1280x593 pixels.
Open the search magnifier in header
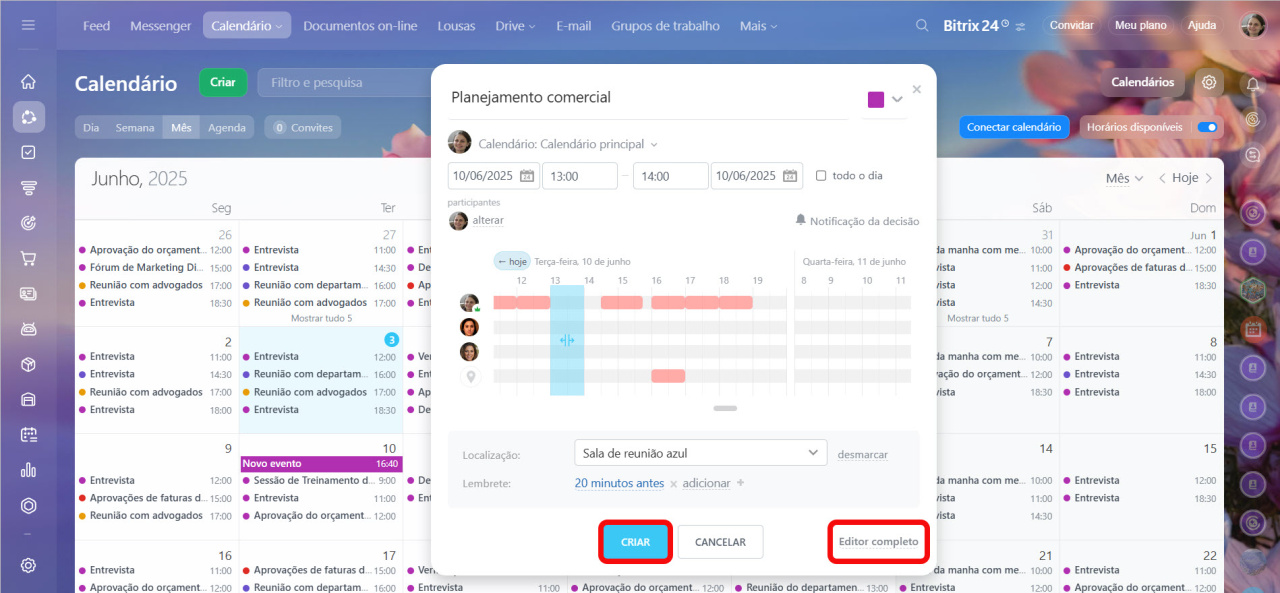coord(922,26)
